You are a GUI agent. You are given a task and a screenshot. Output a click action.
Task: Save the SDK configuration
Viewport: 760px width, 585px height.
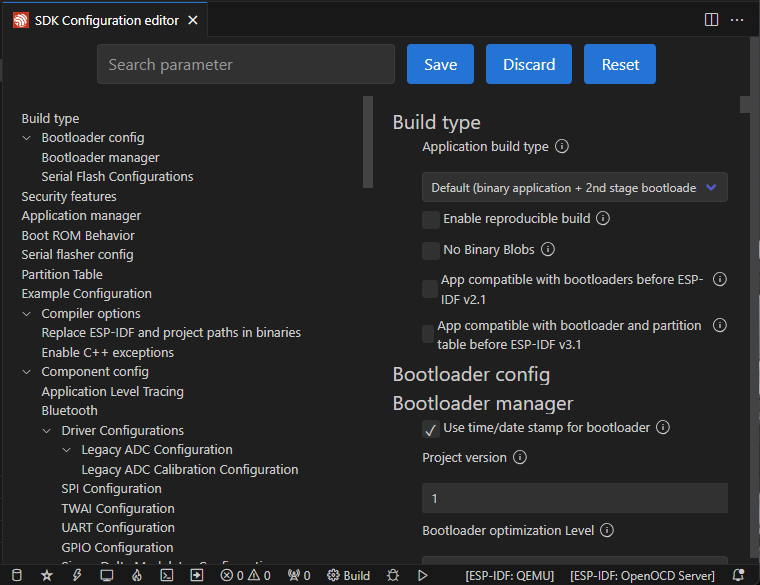click(440, 64)
